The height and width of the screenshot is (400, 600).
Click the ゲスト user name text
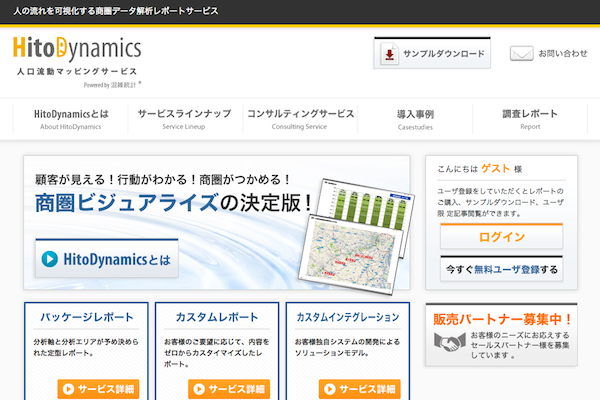(496, 168)
